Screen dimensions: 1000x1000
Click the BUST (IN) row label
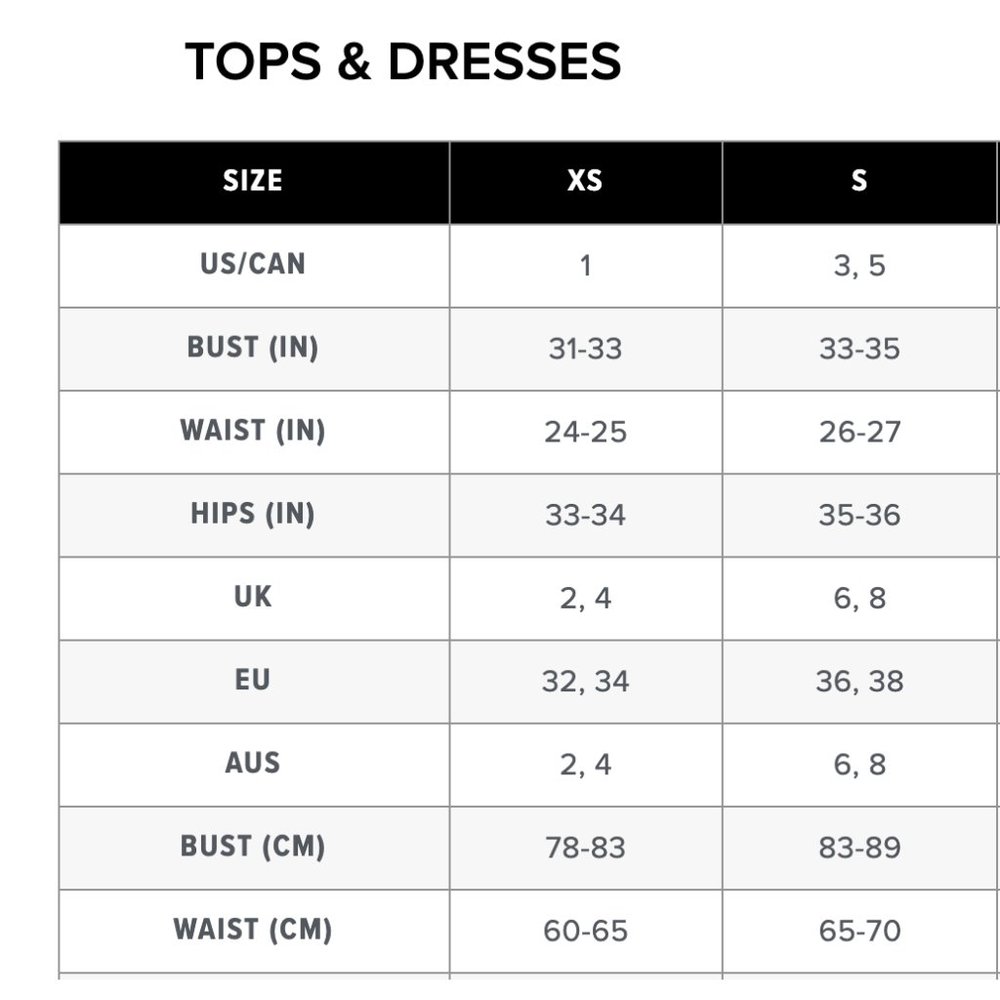(253, 348)
